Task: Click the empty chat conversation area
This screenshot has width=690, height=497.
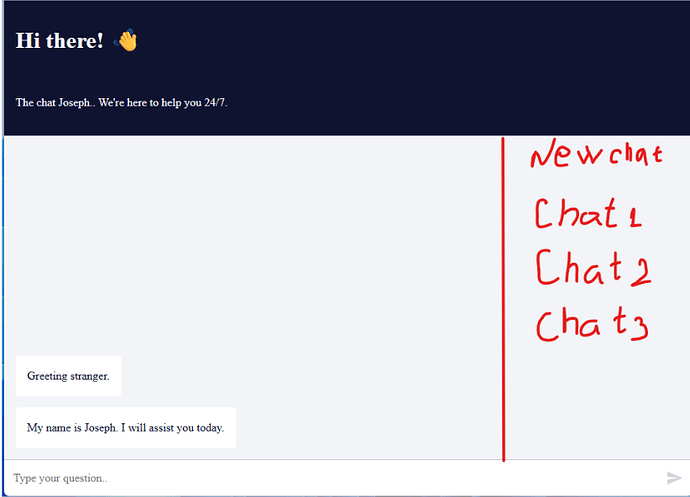Action: 253,244
